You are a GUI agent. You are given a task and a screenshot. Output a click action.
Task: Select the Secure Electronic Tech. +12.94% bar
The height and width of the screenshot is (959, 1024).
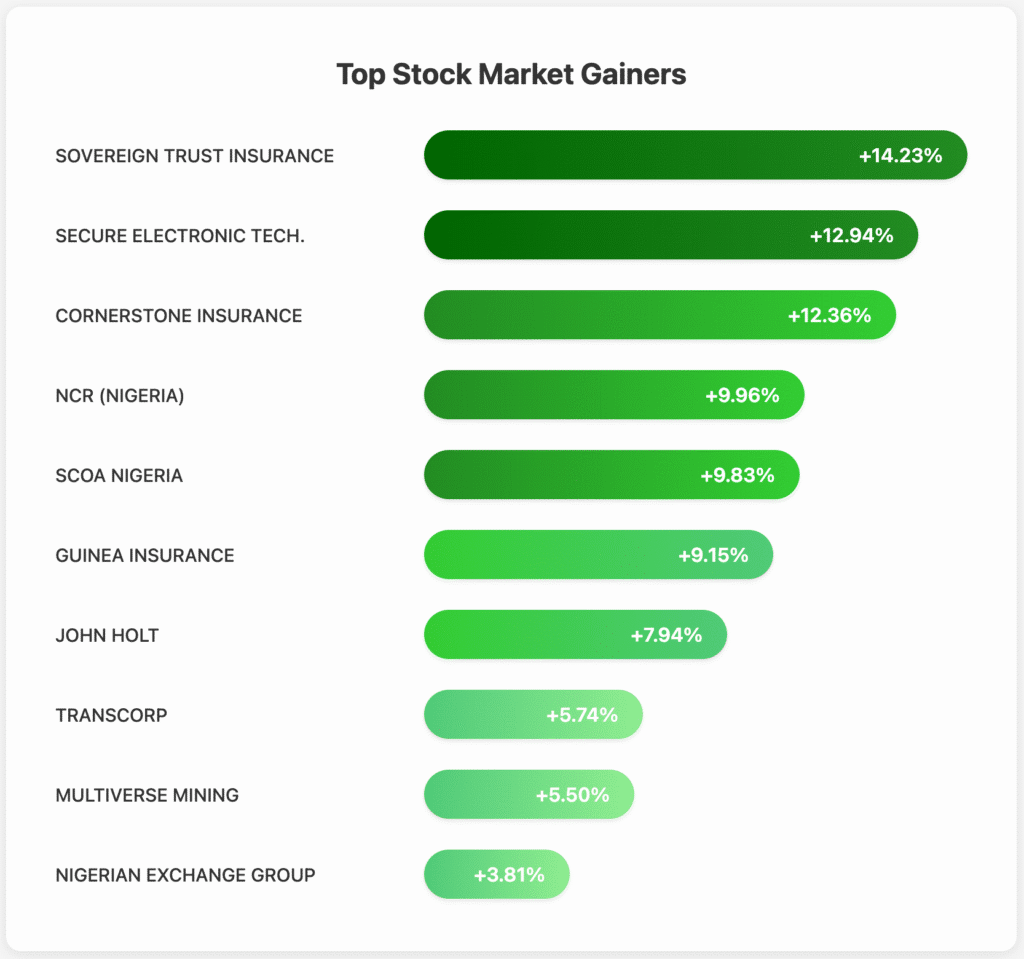point(671,235)
